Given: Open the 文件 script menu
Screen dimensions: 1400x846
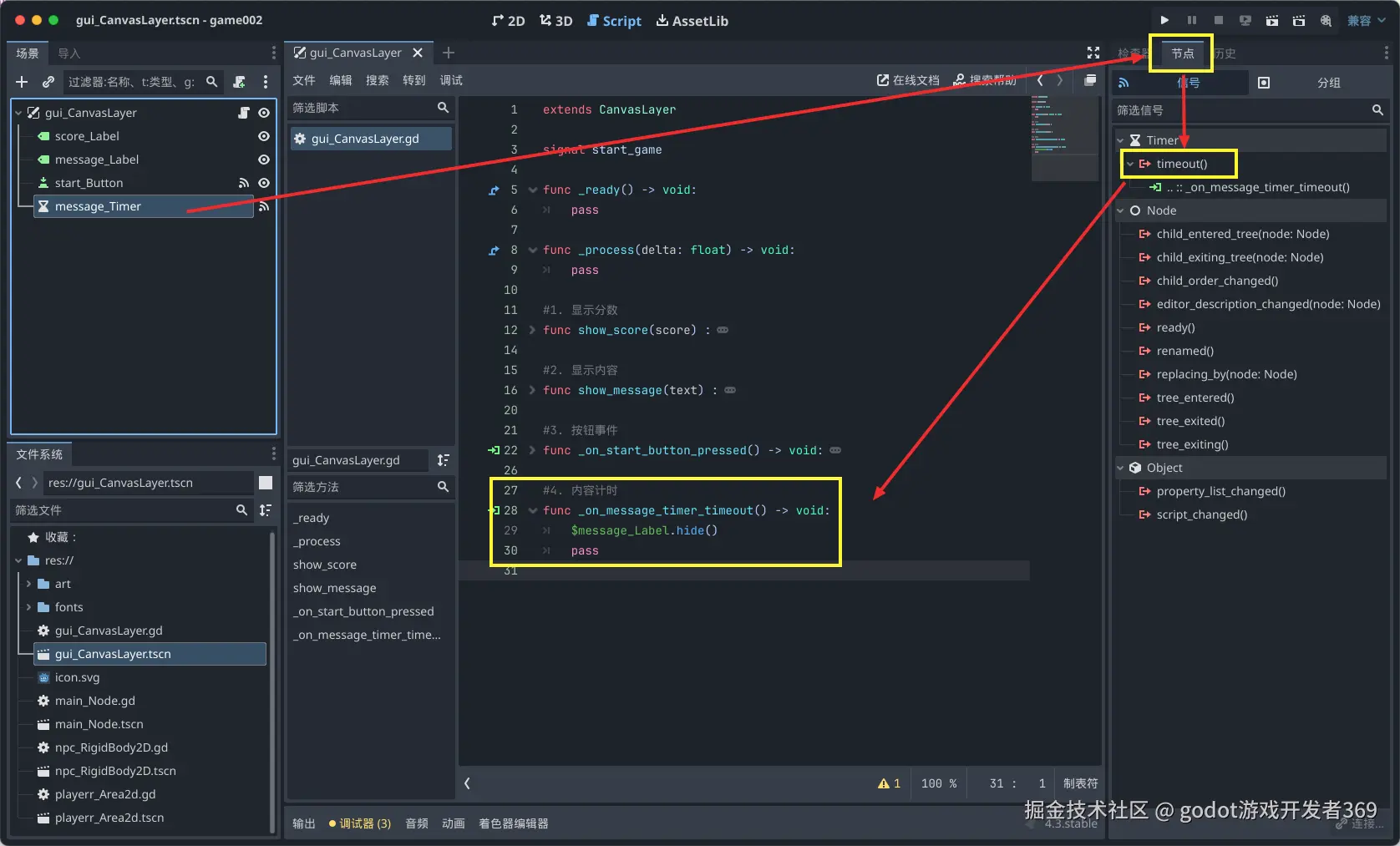Looking at the screenshot, I should [x=304, y=80].
